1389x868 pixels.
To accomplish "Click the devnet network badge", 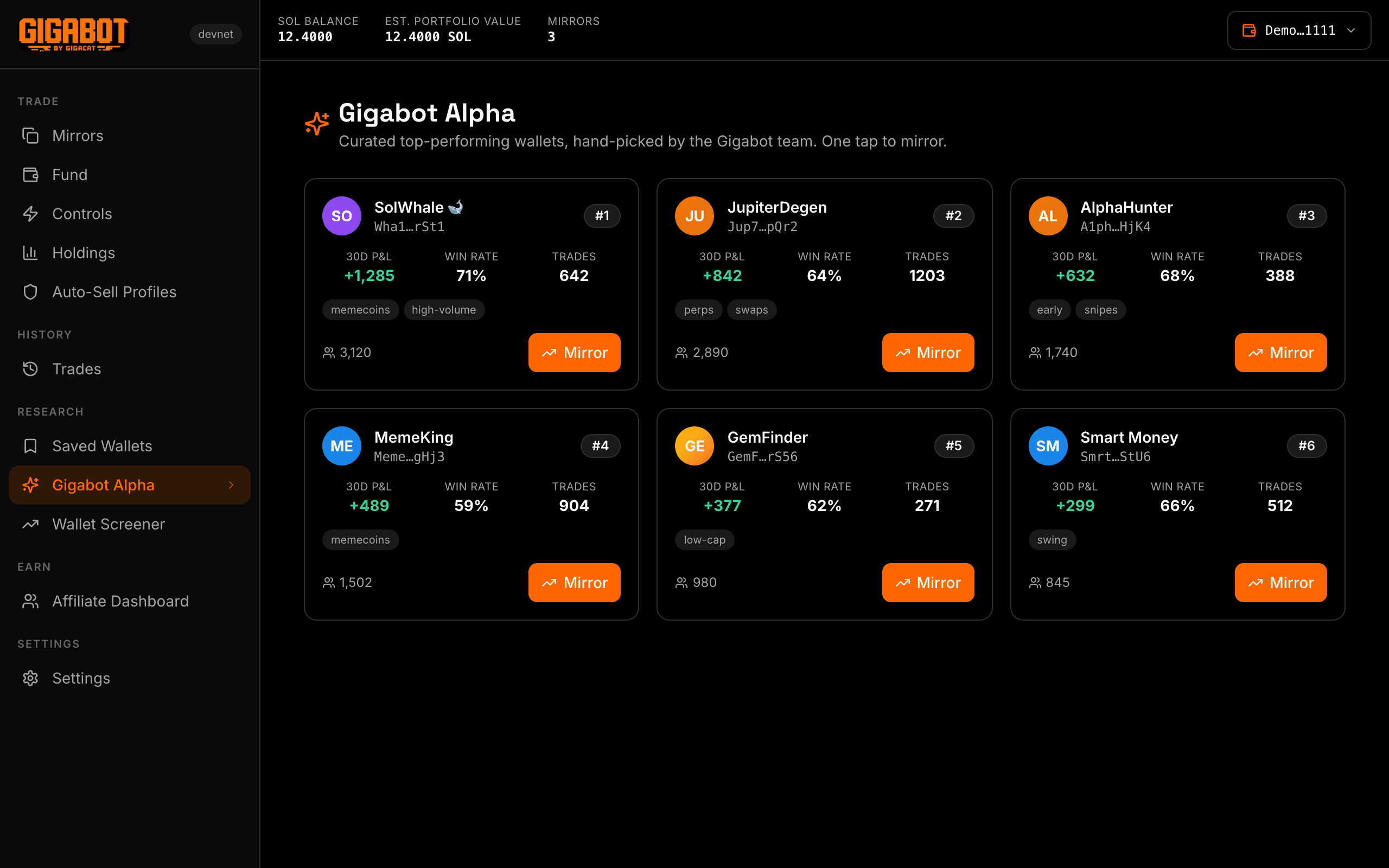I will click(x=215, y=34).
